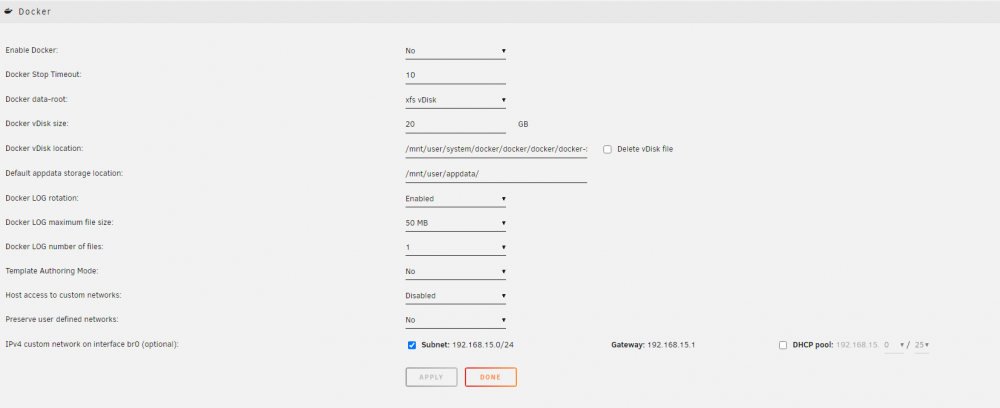Click the Delete vDisk file label
The height and width of the screenshot is (408, 1000).
(x=645, y=149)
